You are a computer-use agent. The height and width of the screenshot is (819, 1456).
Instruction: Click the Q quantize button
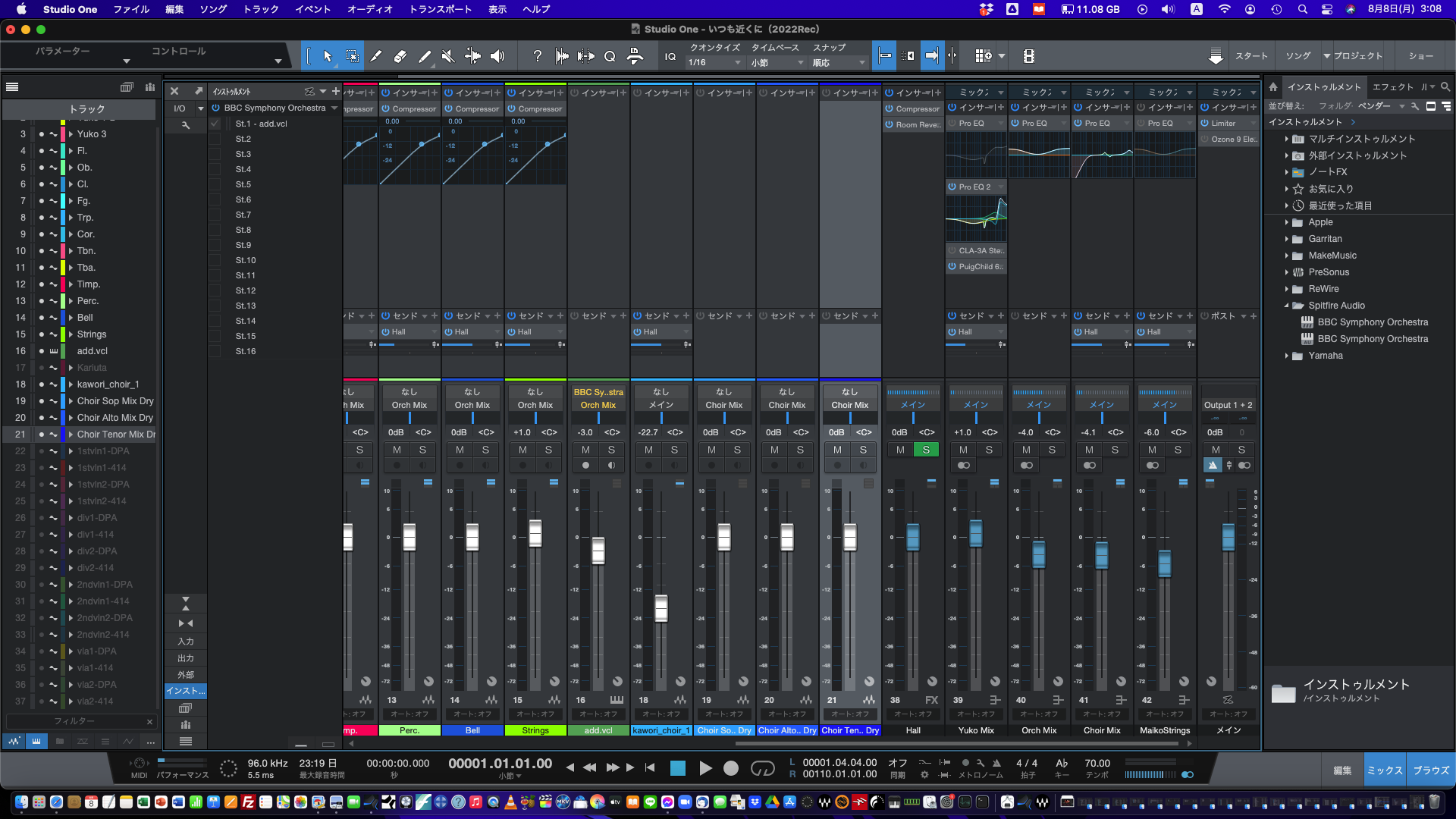(610, 56)
